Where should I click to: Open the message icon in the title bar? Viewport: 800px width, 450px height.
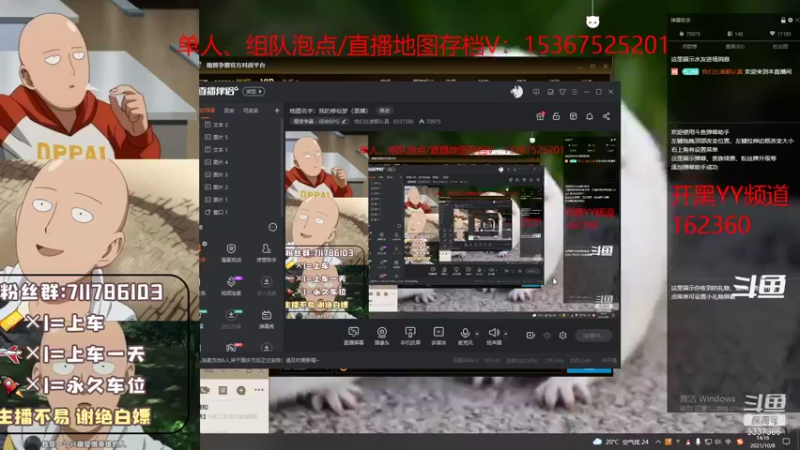[536, 92]
